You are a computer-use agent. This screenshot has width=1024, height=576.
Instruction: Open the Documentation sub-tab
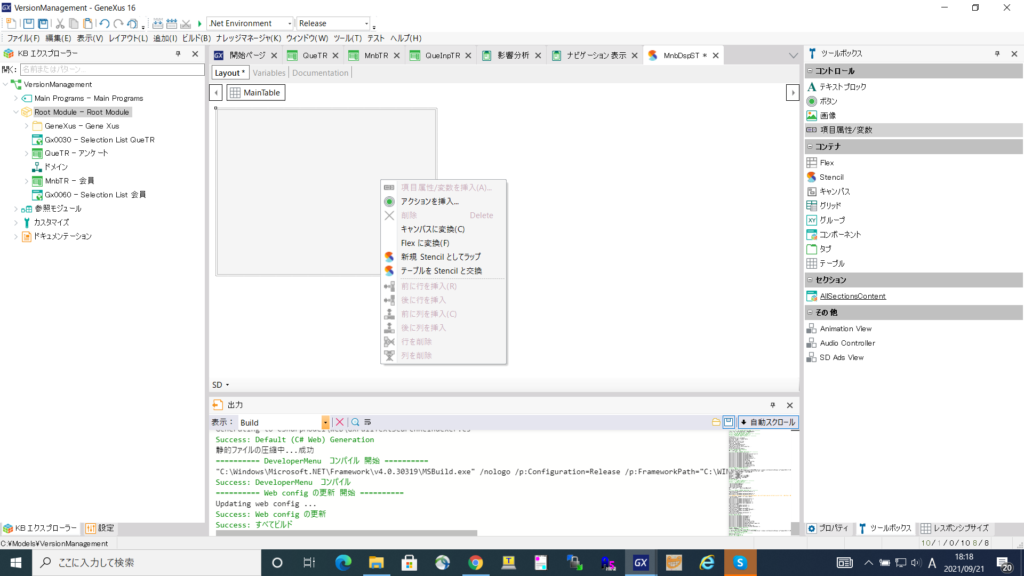[320, 73]
